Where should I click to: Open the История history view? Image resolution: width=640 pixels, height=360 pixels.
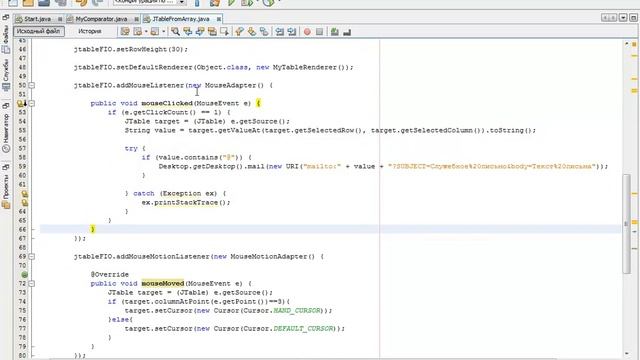[89, 31]
